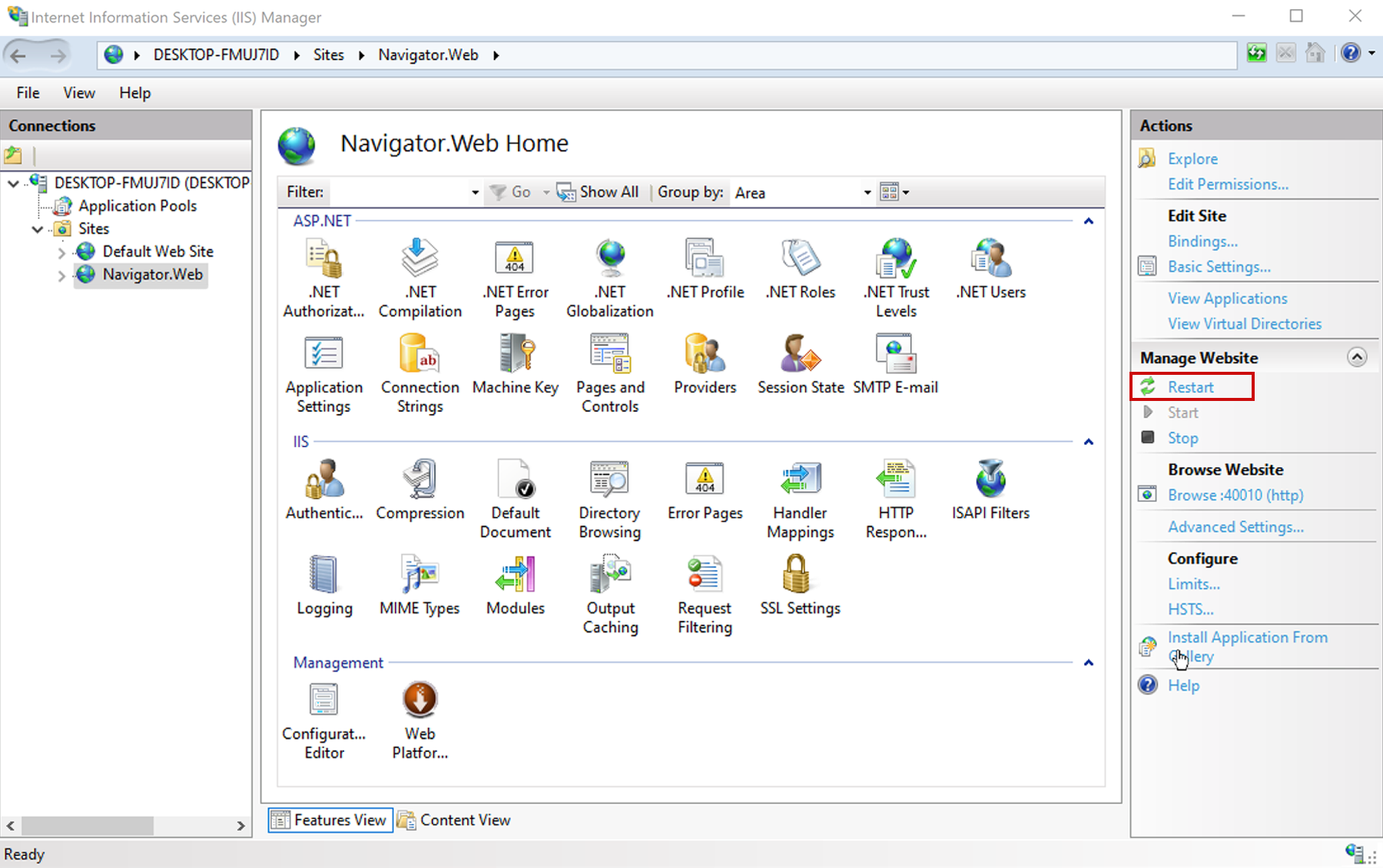Screen dimensions: 1383x868
Task: Open the Filter dropdown arrow
Action: coord(475,193)
